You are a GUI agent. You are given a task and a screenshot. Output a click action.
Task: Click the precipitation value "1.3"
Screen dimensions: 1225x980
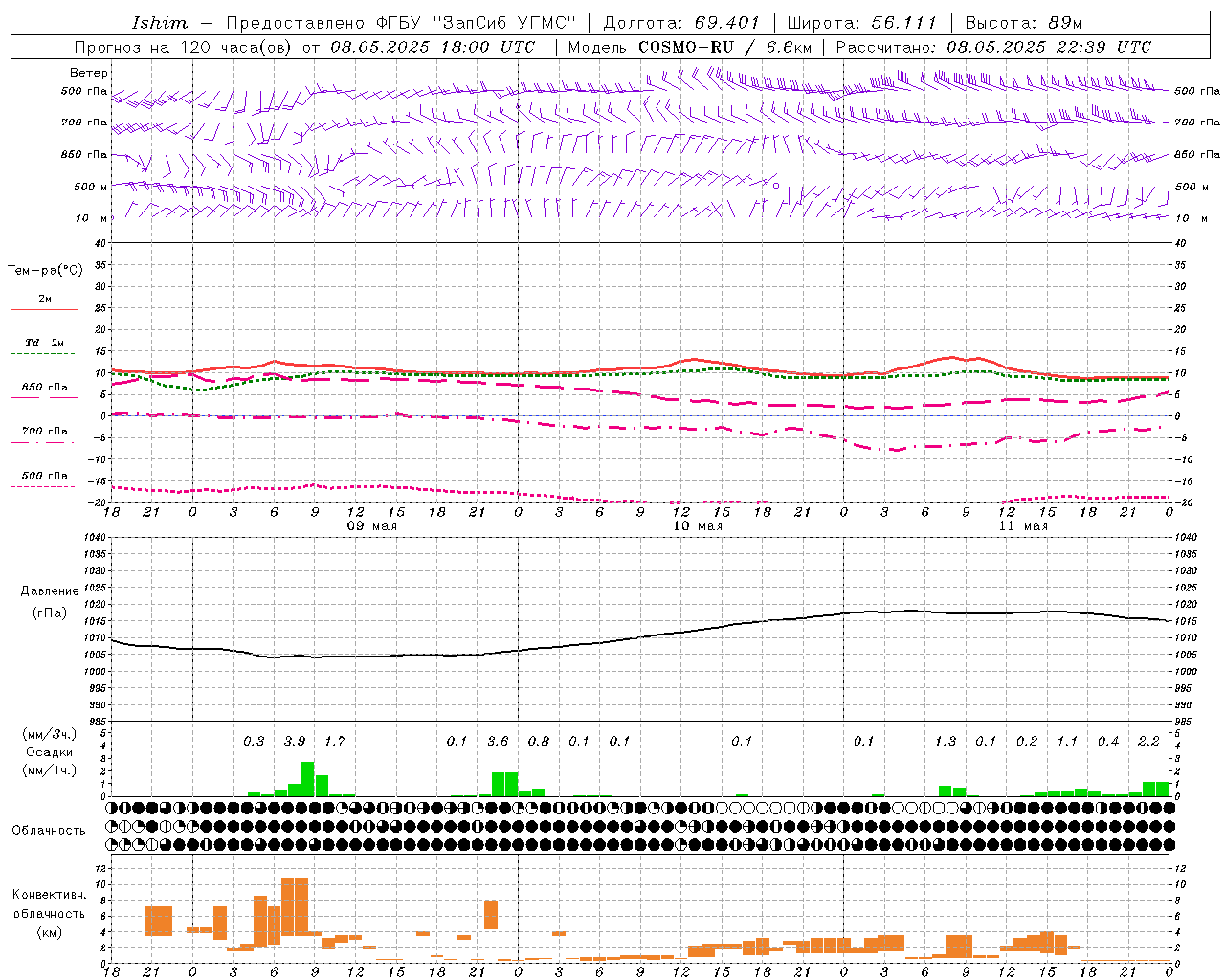946,742
